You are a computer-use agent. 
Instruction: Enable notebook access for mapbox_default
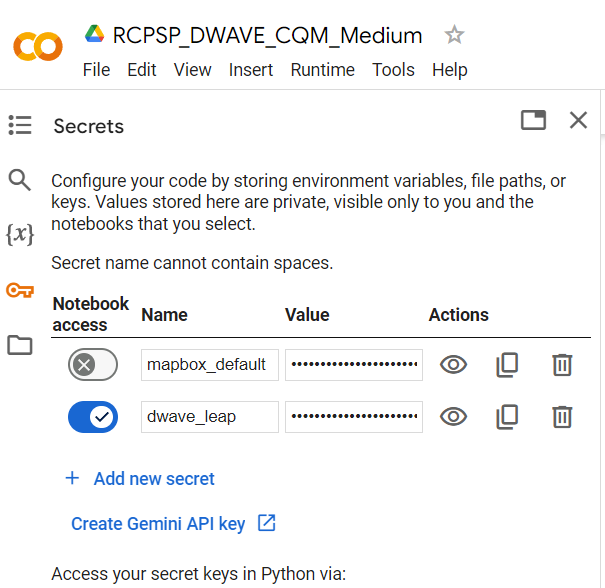tap(93, 365)
